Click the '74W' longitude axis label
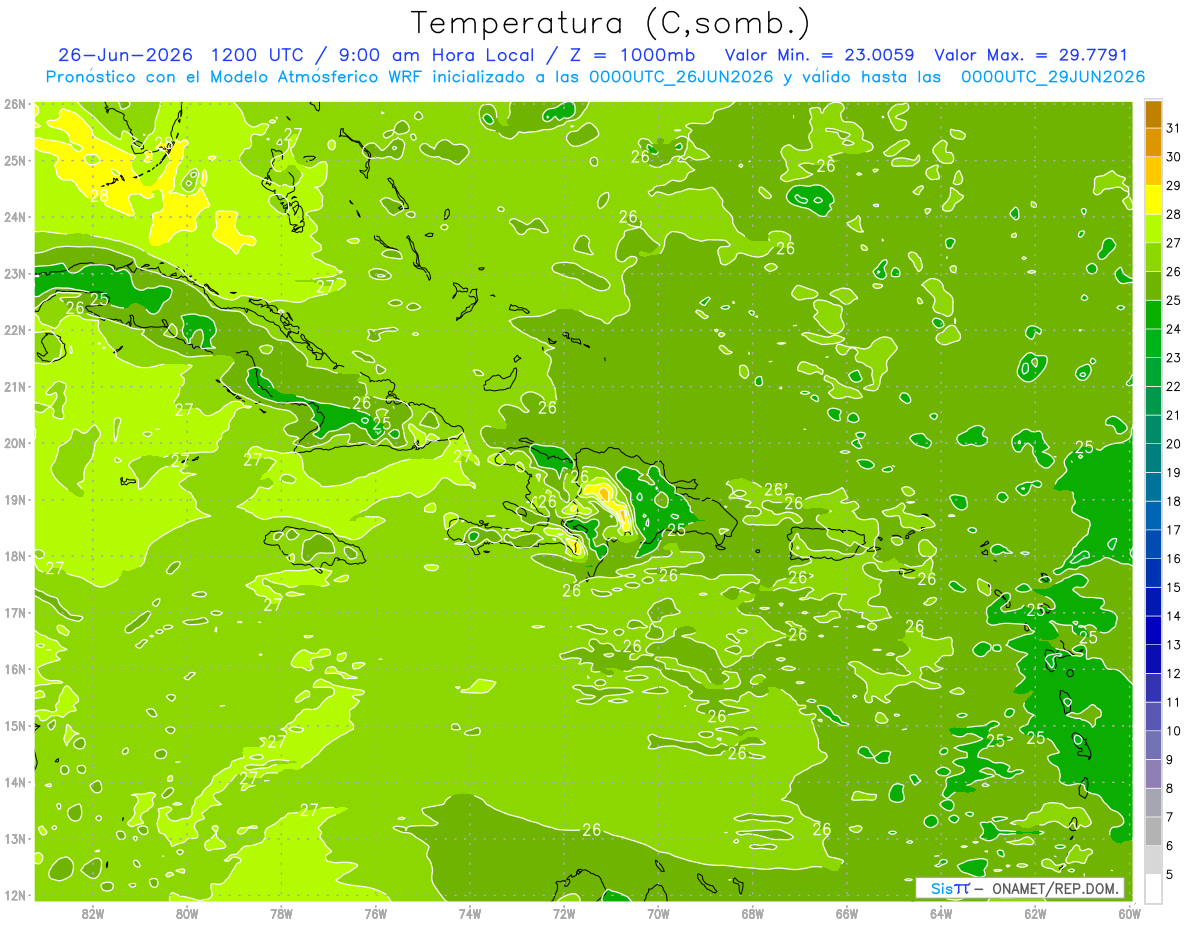 pyautogui.click(x=470, y=914)
